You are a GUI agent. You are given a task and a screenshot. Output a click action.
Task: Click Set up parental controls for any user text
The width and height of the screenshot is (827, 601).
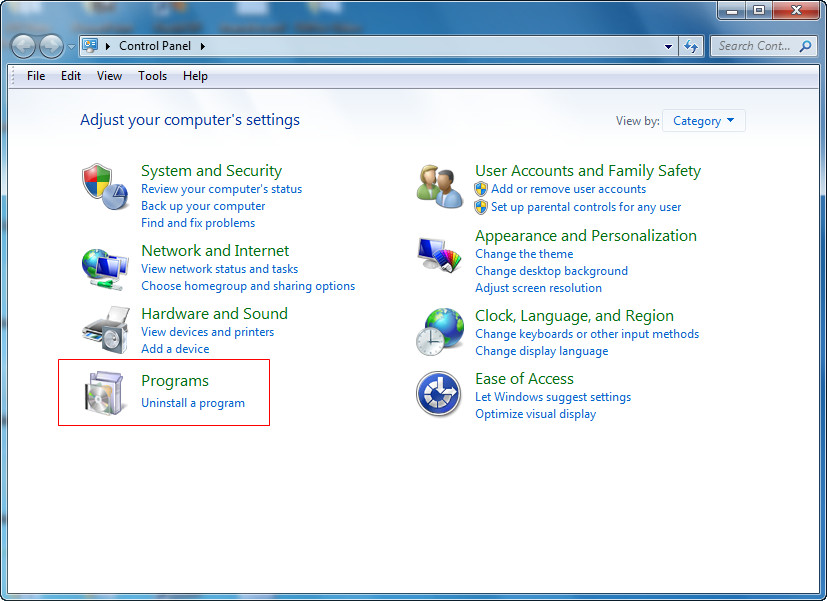[x=586, y=207]
